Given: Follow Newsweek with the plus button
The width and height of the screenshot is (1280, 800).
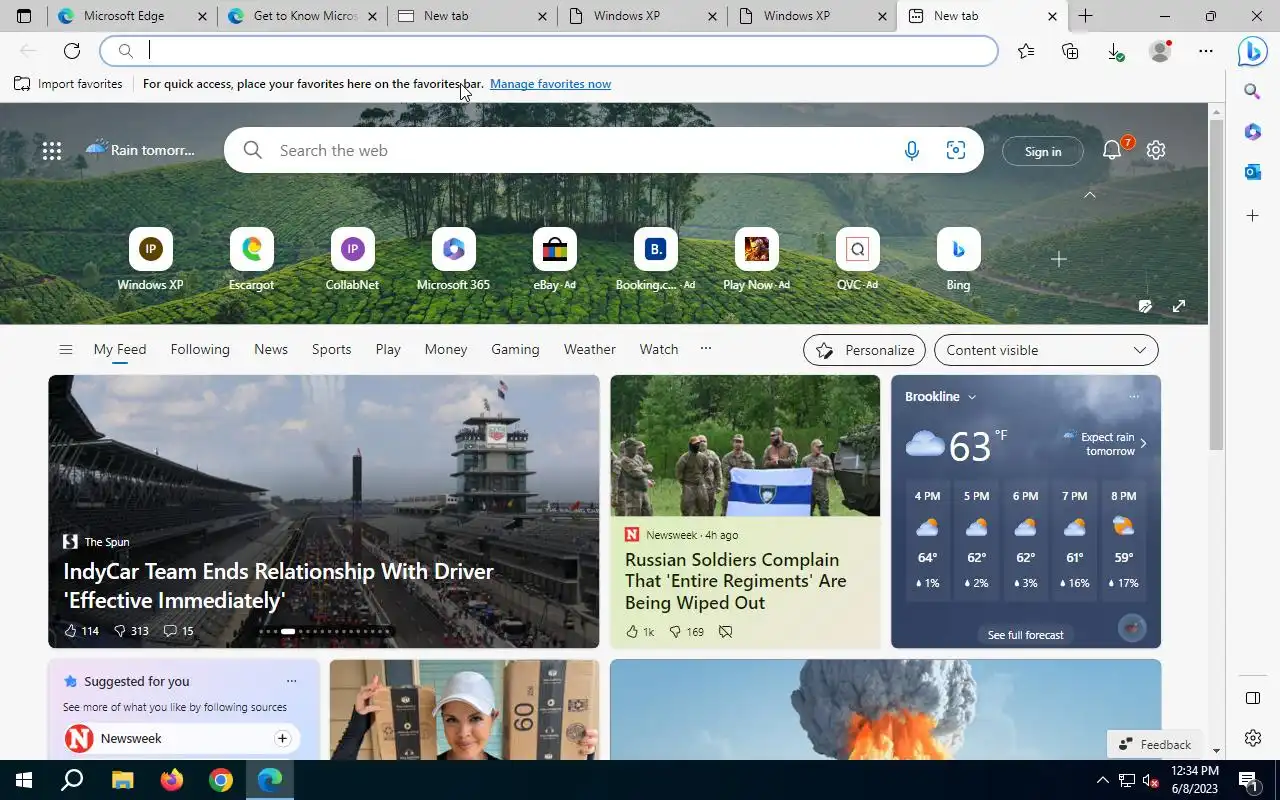Looking at the screenshot, I should pyautogui.click(x=282, y=738).
